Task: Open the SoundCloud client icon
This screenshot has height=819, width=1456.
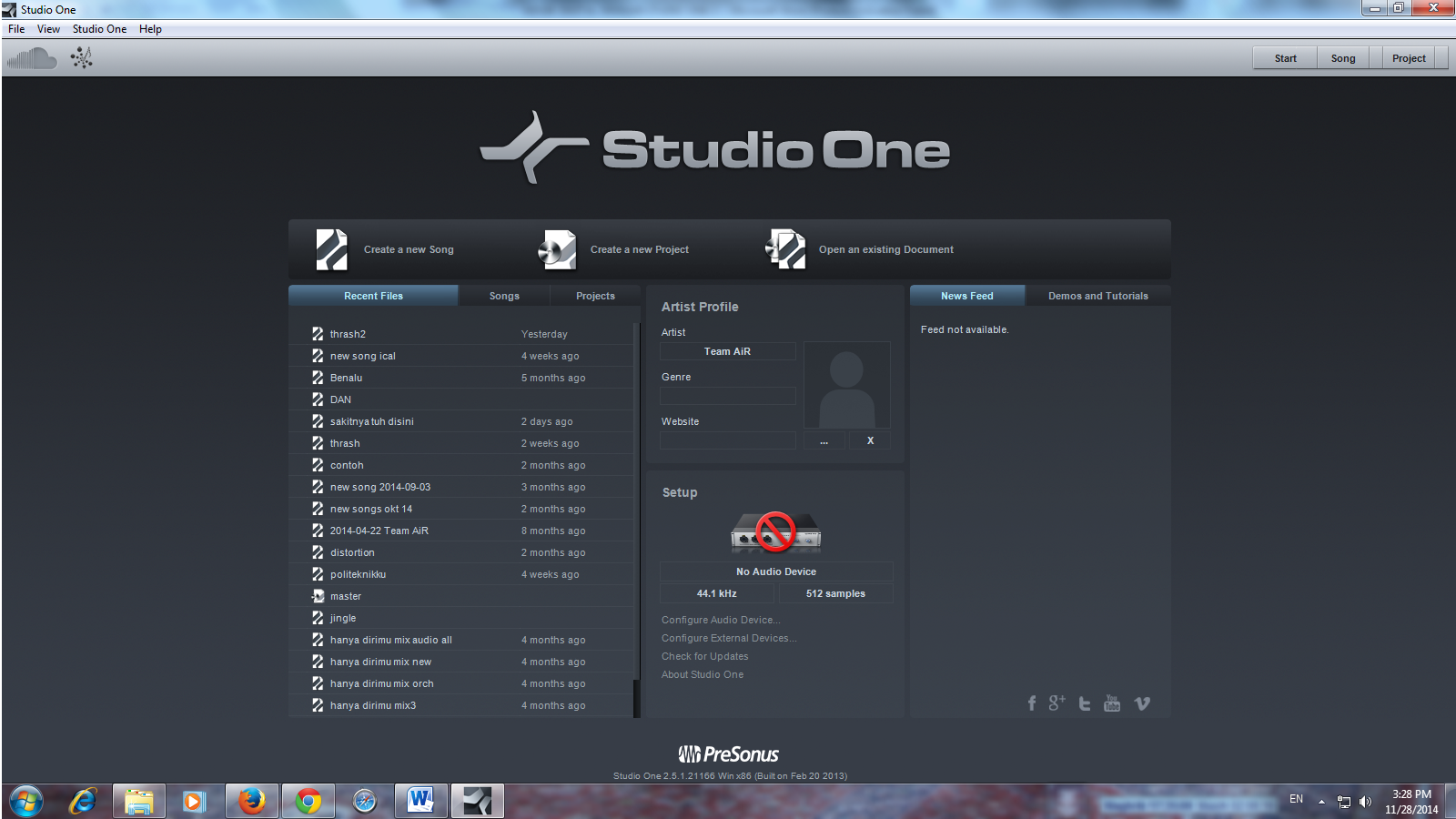Action: pyautogui.click(x=32, y=59)
